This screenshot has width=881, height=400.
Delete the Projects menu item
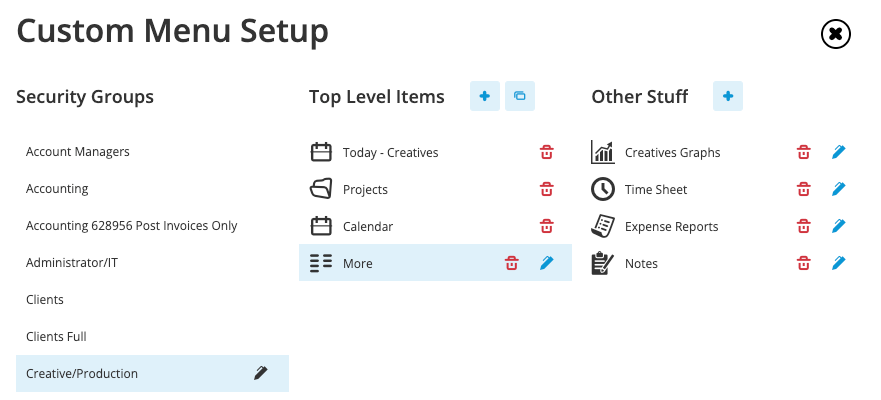click(x=547, y=189)
